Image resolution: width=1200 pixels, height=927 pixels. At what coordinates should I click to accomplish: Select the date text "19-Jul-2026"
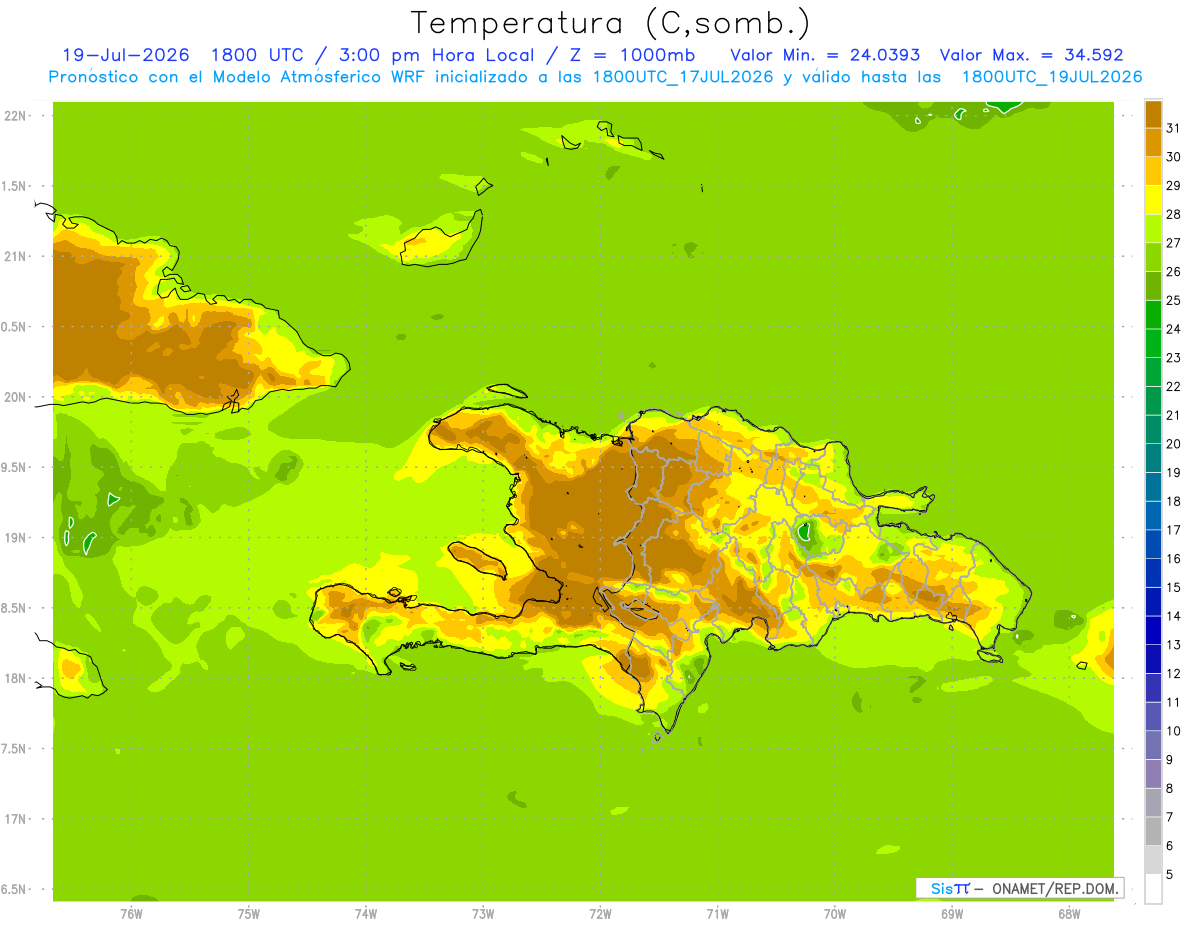(125, 55)
